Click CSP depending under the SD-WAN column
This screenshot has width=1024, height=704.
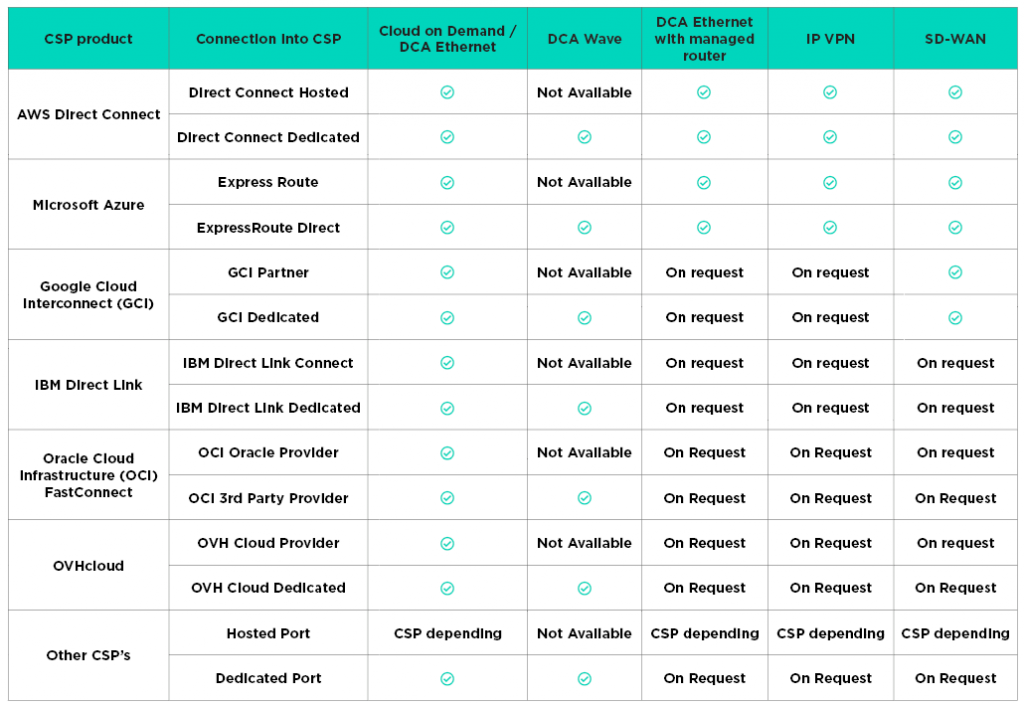(955, 633)
